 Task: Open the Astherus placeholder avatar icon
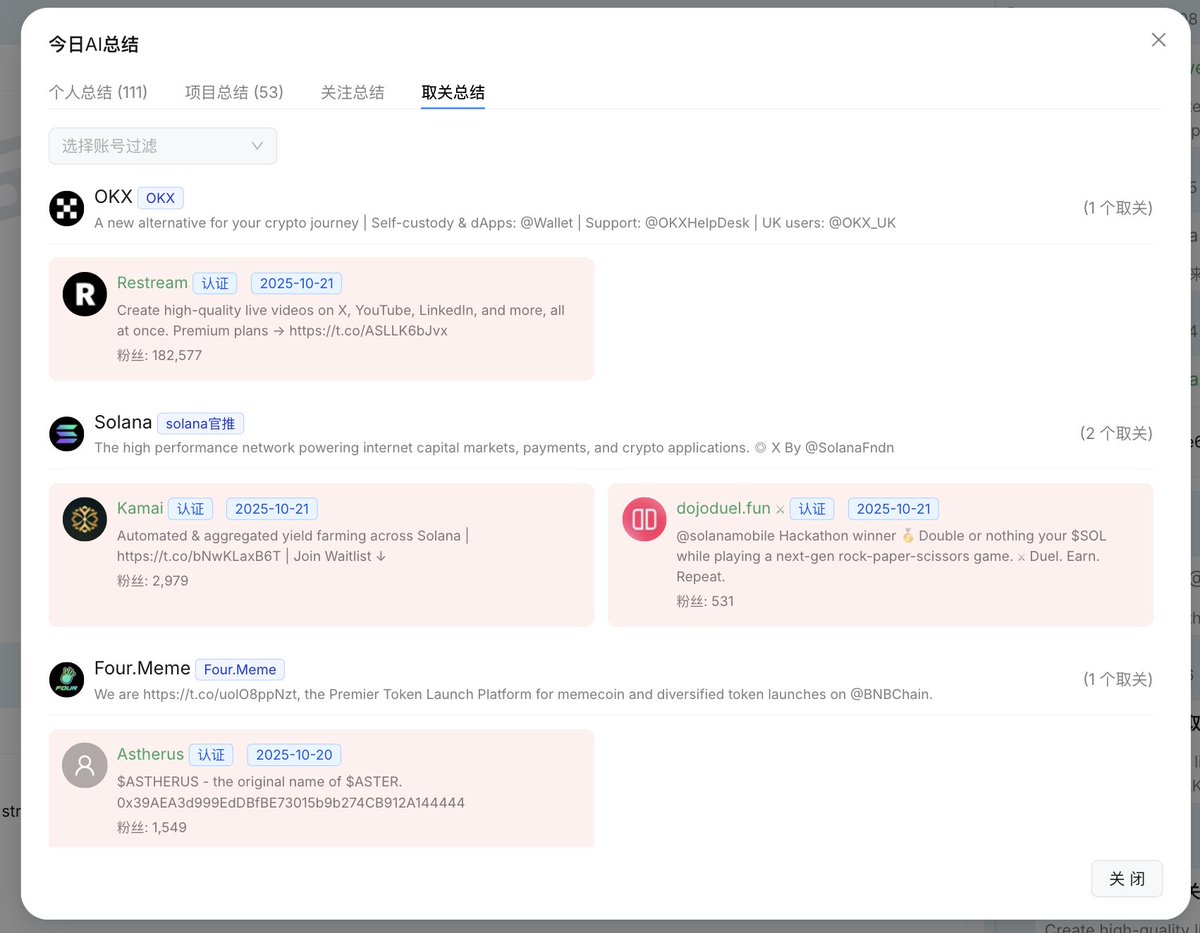[x=85, y=765]
